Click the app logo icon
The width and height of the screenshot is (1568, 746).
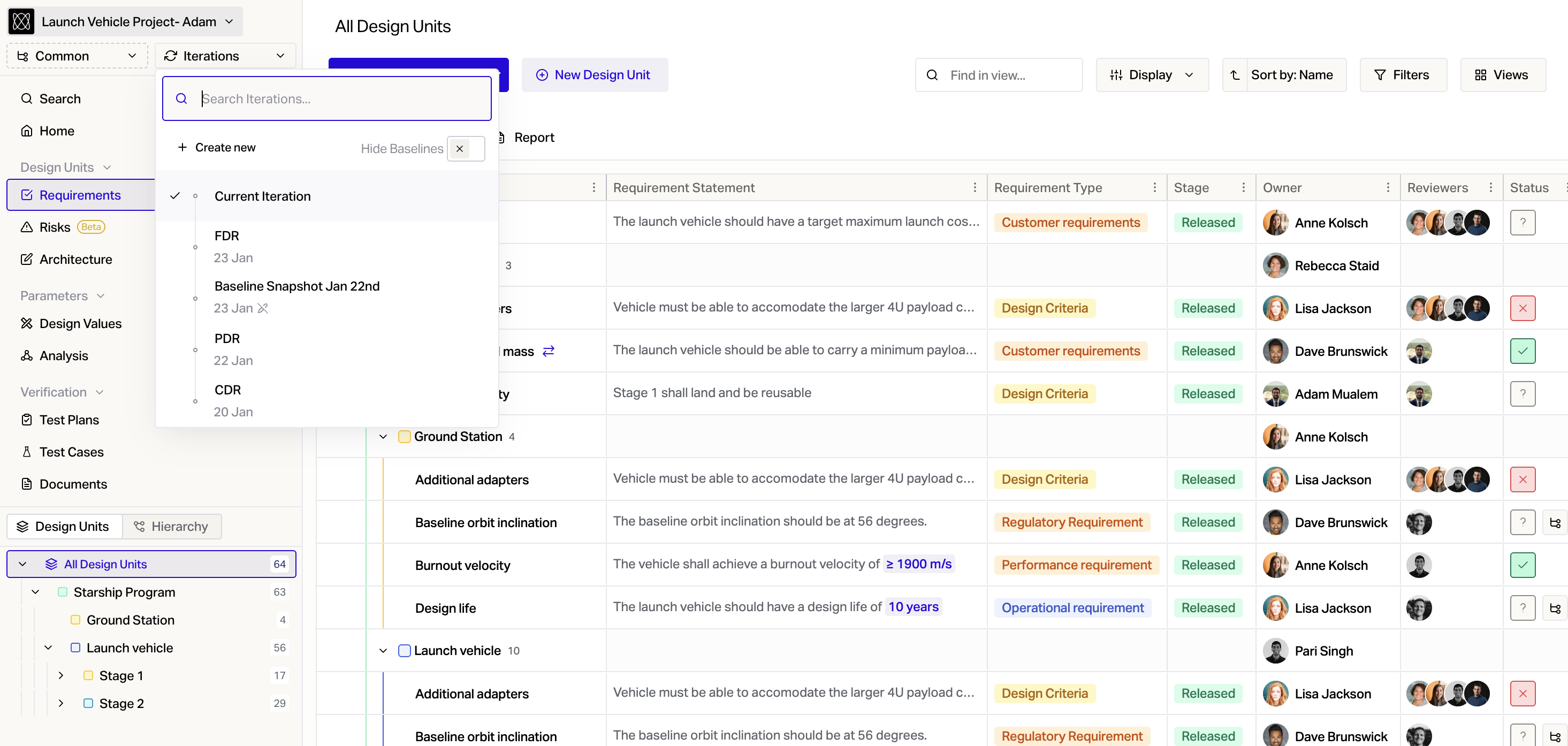point(21,21)
